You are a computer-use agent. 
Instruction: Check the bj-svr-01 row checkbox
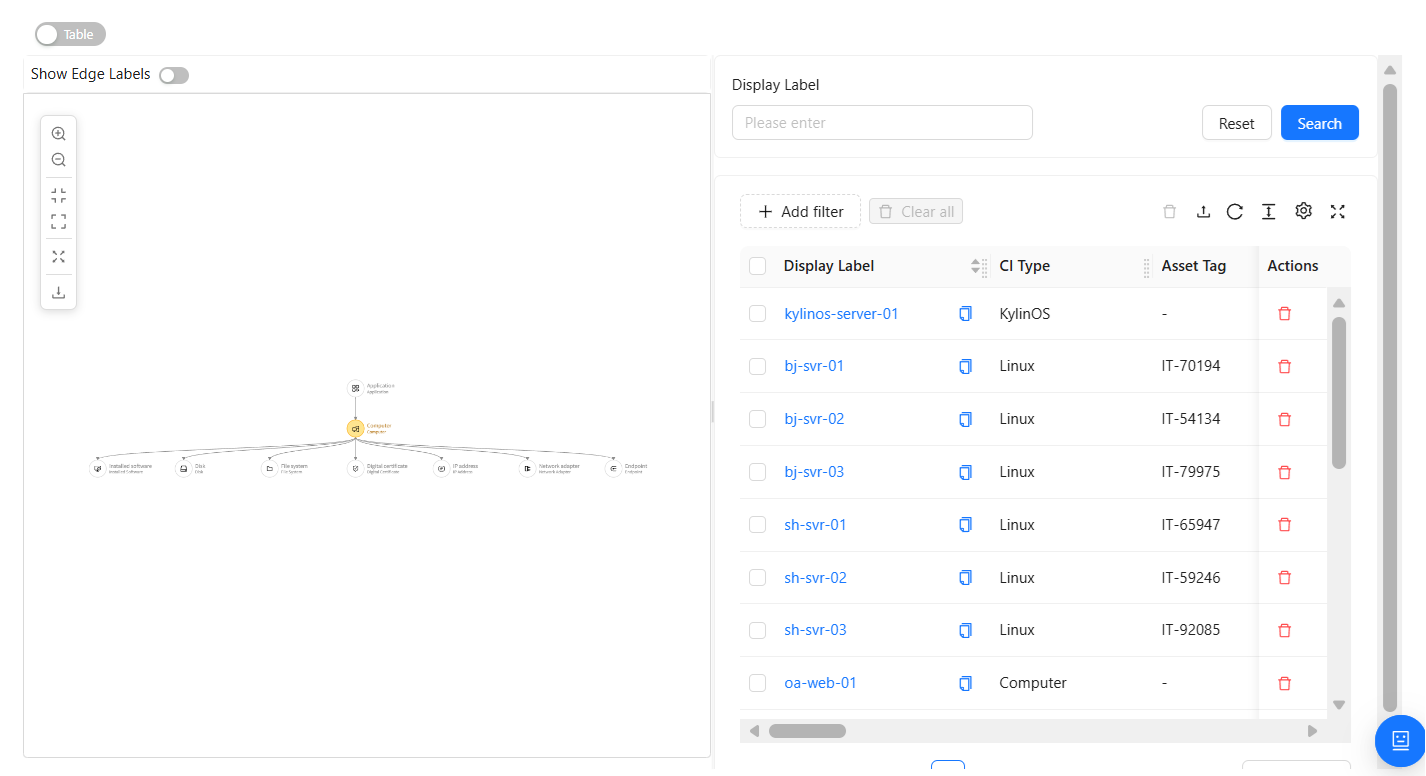pos(757,366)
